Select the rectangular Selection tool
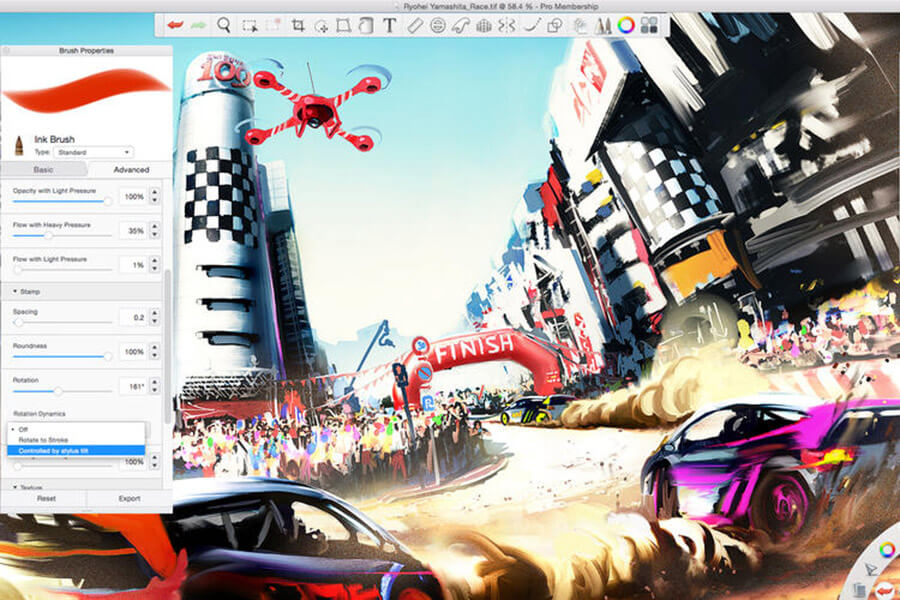Screen dimensions: 900x600 tap(250, 26)
